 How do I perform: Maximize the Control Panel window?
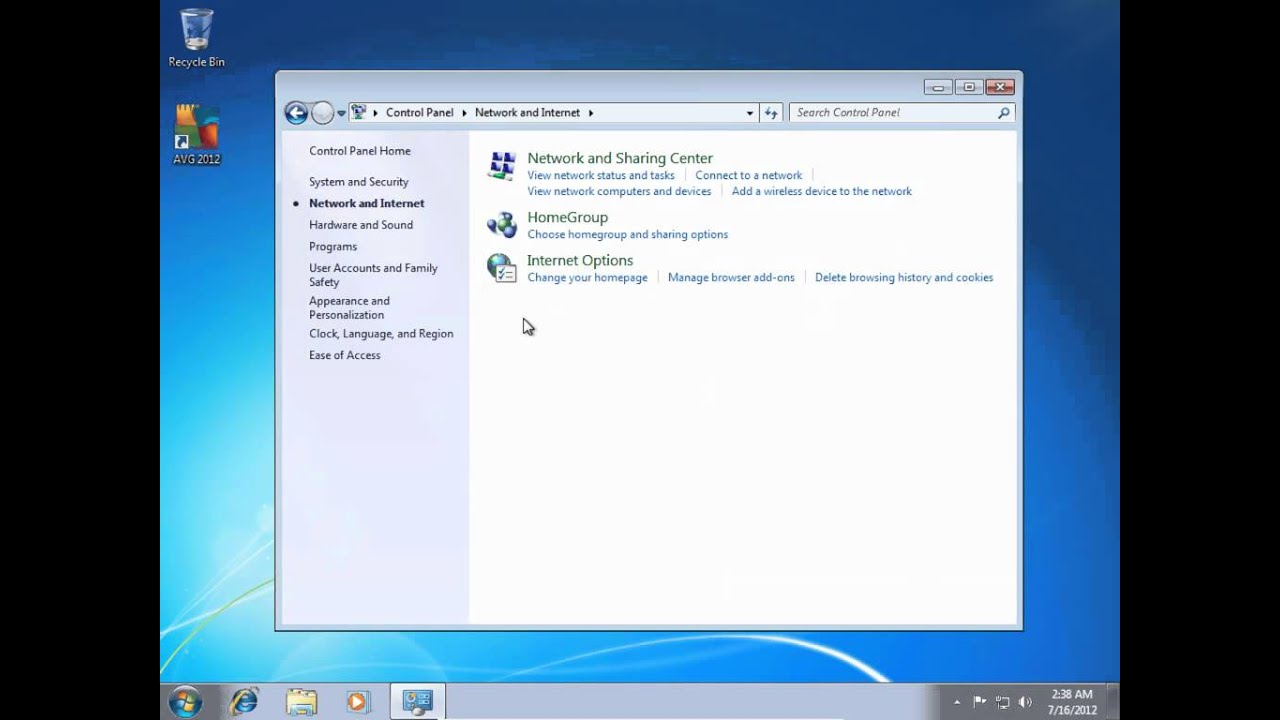pyautogui.click(x=969, y=87)
